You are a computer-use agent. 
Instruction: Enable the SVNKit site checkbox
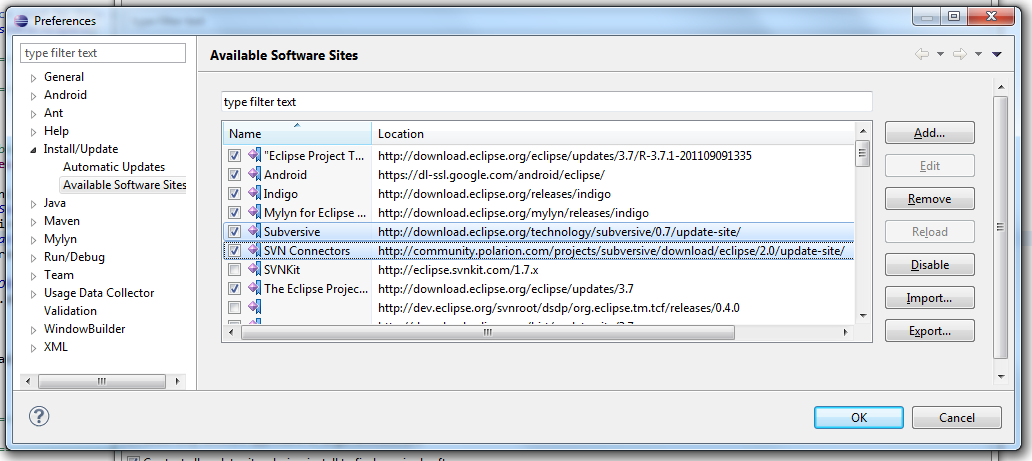(234, 270)
